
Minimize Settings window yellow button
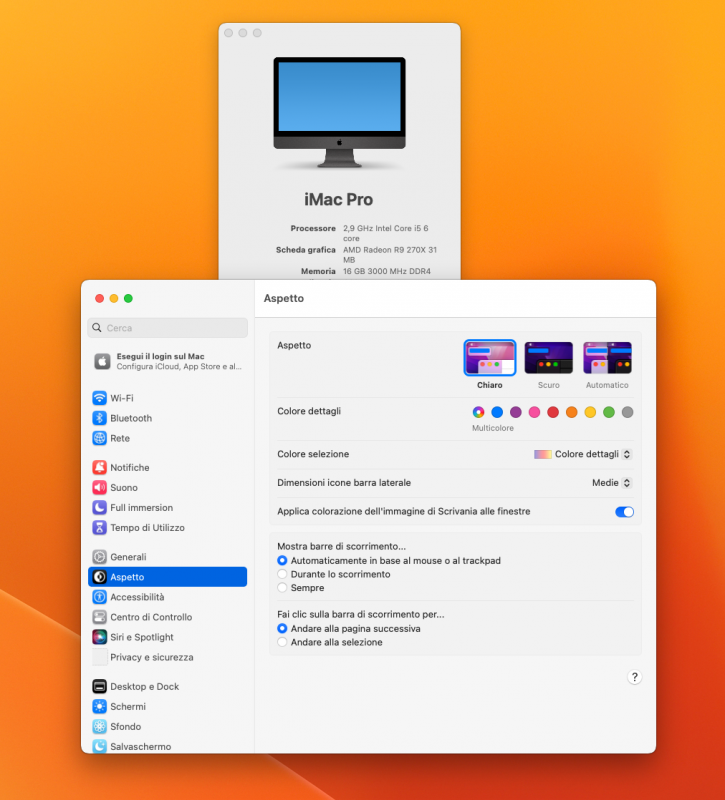pyautogui.click(x=114, y=298)
